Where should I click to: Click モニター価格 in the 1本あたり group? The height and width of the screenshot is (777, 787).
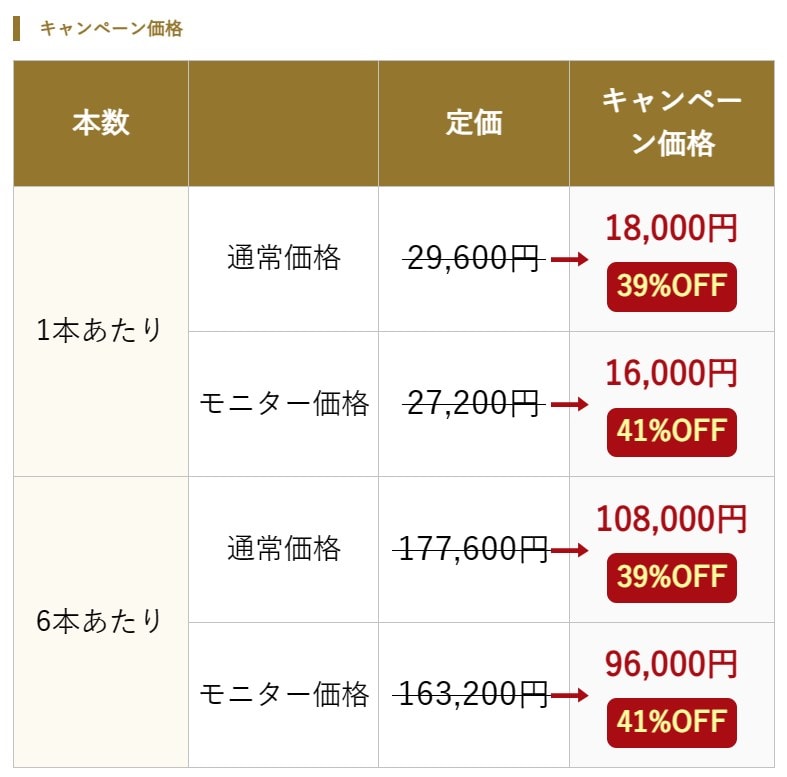tap(284, 403)
